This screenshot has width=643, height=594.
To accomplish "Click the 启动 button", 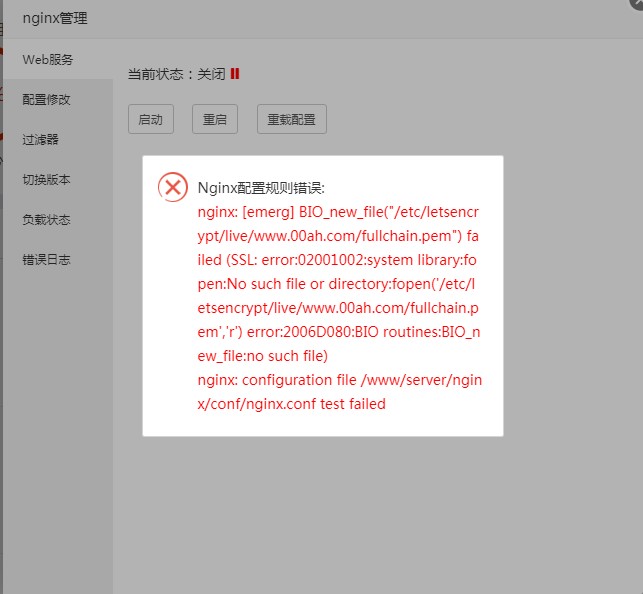I will coord(151,119).
